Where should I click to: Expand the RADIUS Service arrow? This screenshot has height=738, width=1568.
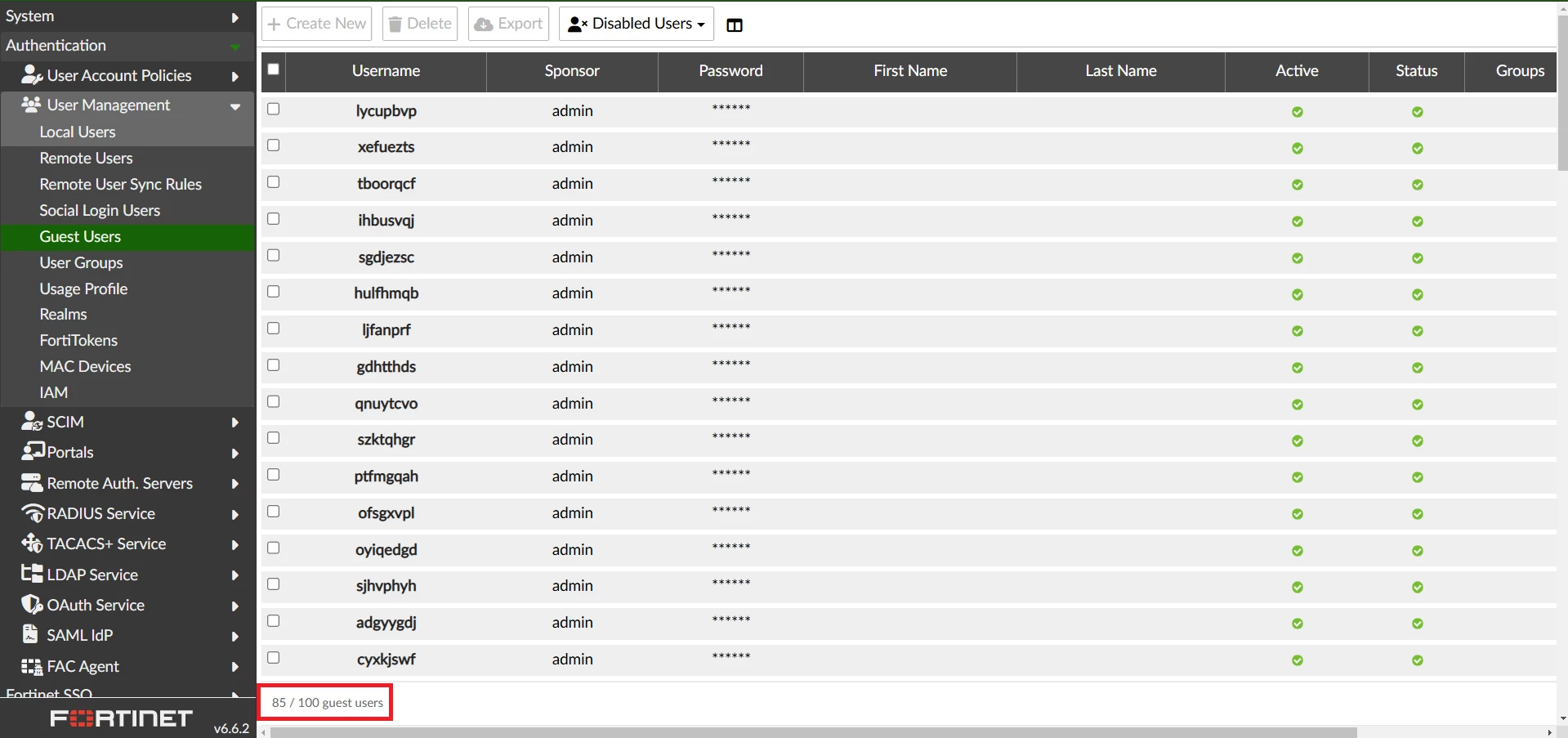(235, 515)
